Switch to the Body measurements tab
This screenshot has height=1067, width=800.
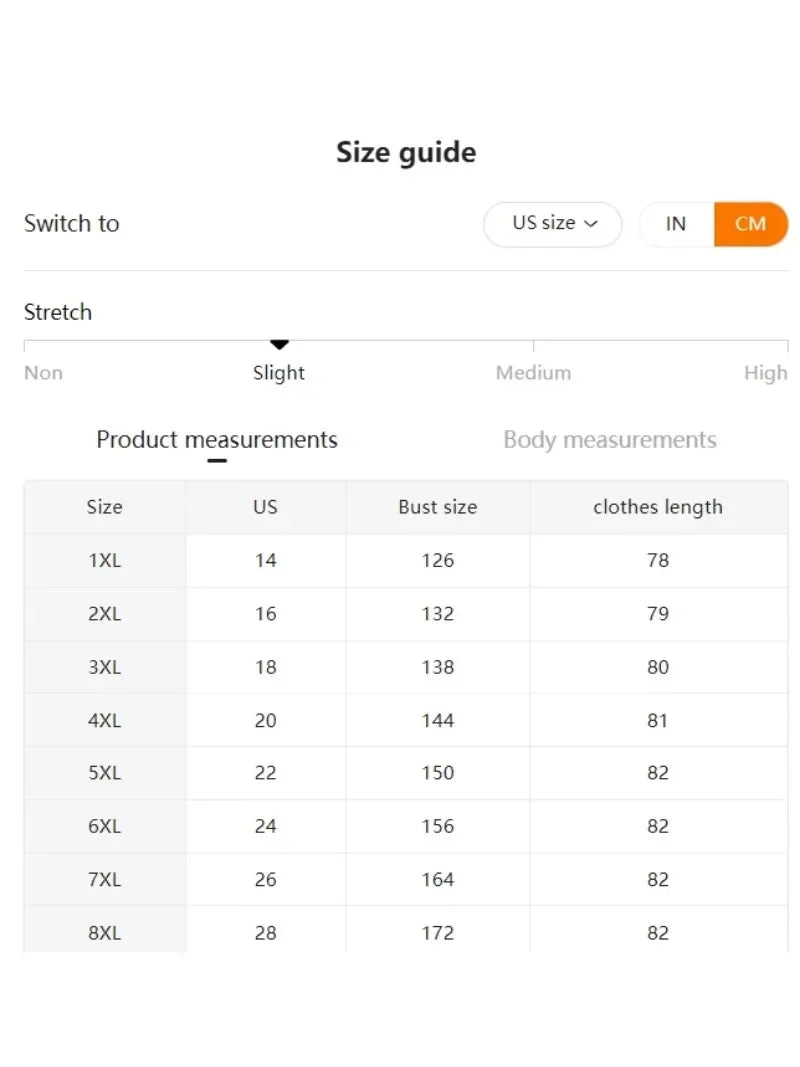pyautogui.click(x=609, y=439)
